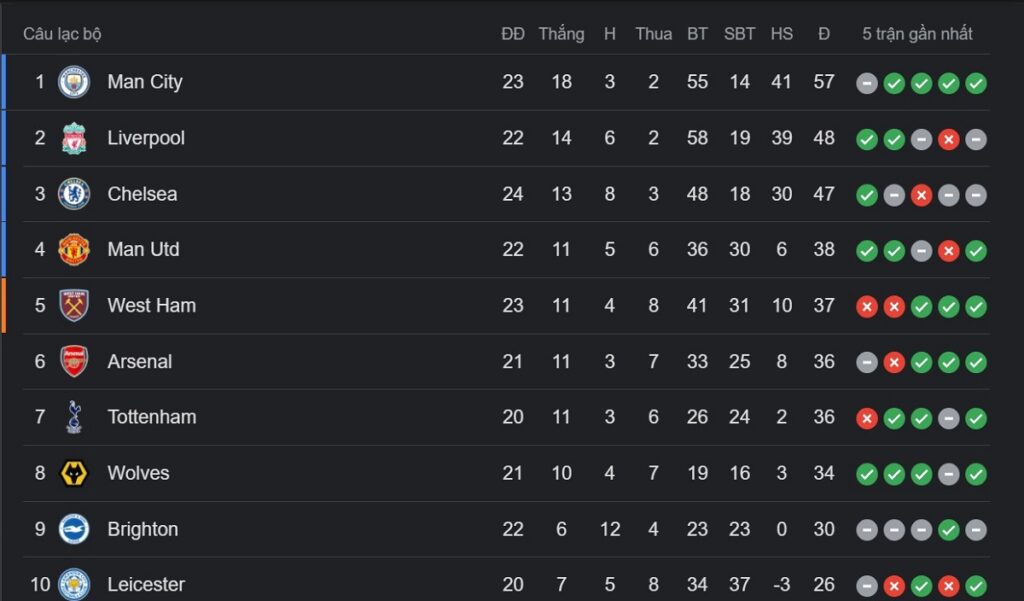Click the Câu lạc bộ column header
This screenshot has width=1024, height=601.
[62, 34]
